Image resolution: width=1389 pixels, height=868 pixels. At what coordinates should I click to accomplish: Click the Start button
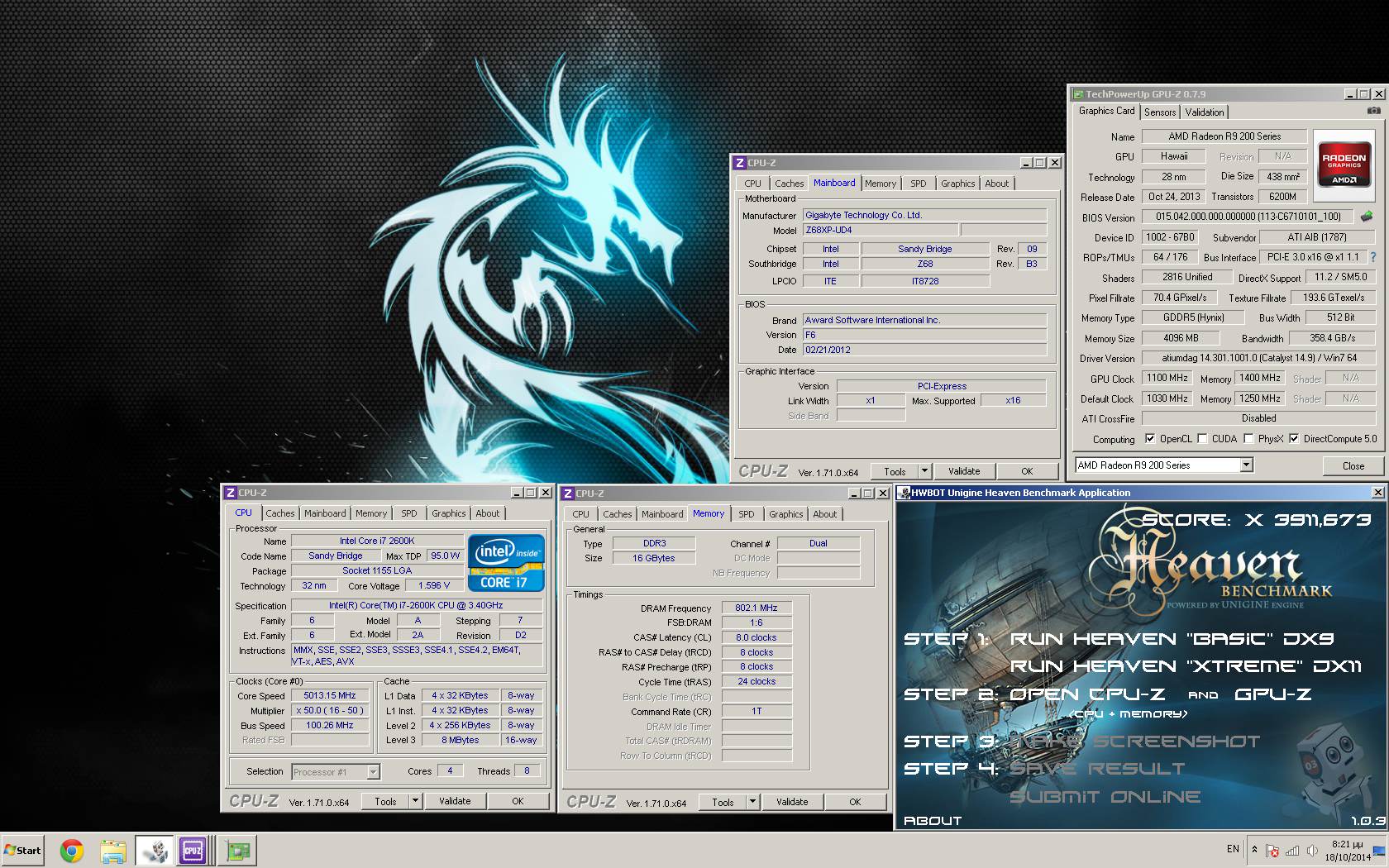point(23,850)
